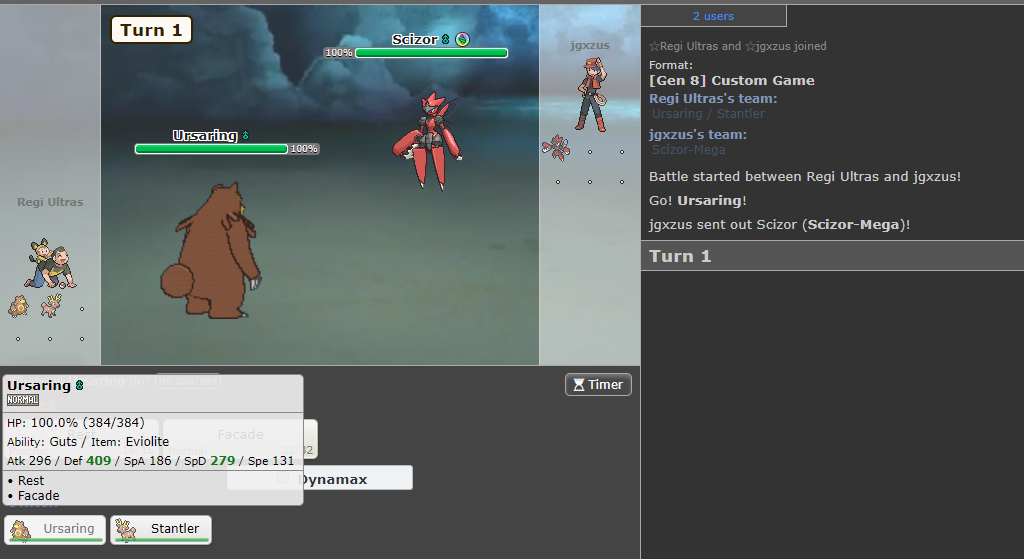This screenshot has height=559, width=1024.
Task: Select Stantler in the switch row
Action: 161,530
